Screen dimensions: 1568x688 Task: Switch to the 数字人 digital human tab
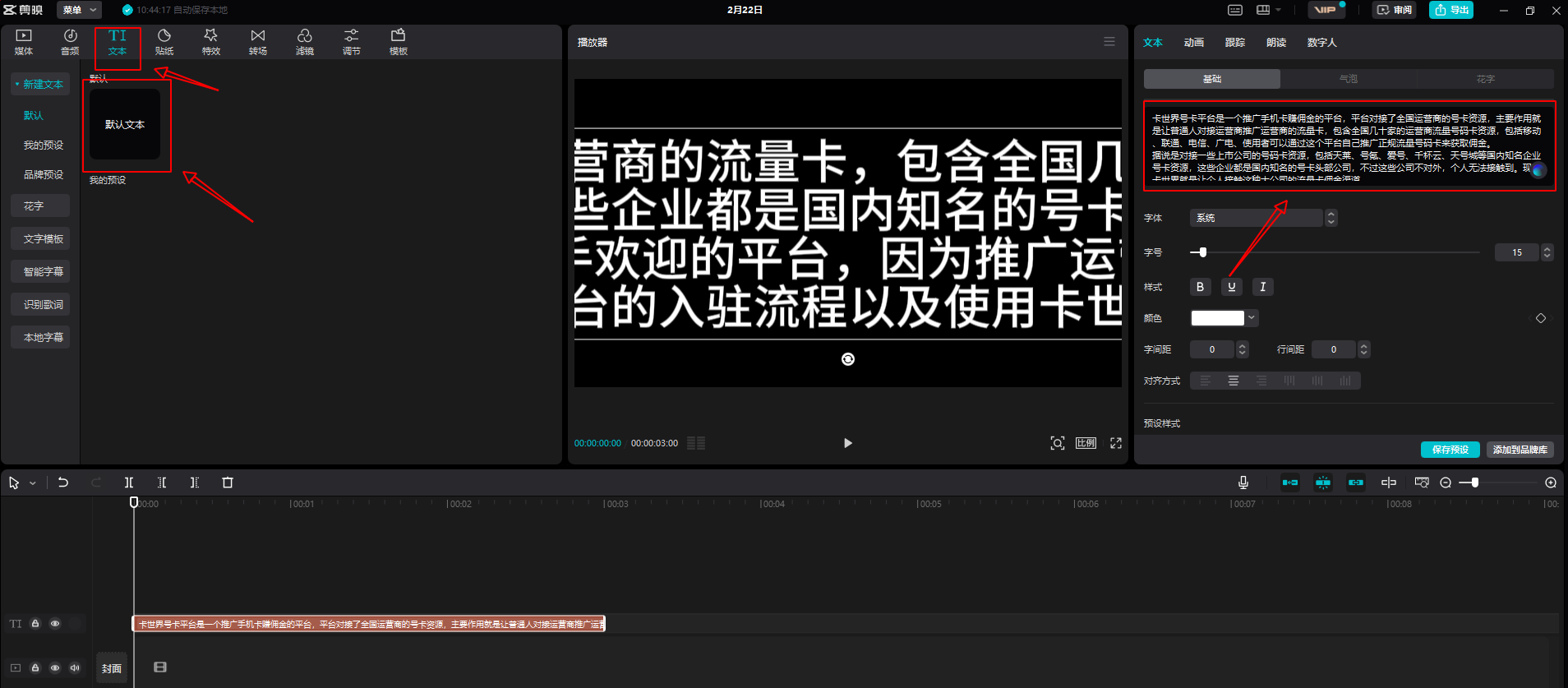(x=1321, y=43)
